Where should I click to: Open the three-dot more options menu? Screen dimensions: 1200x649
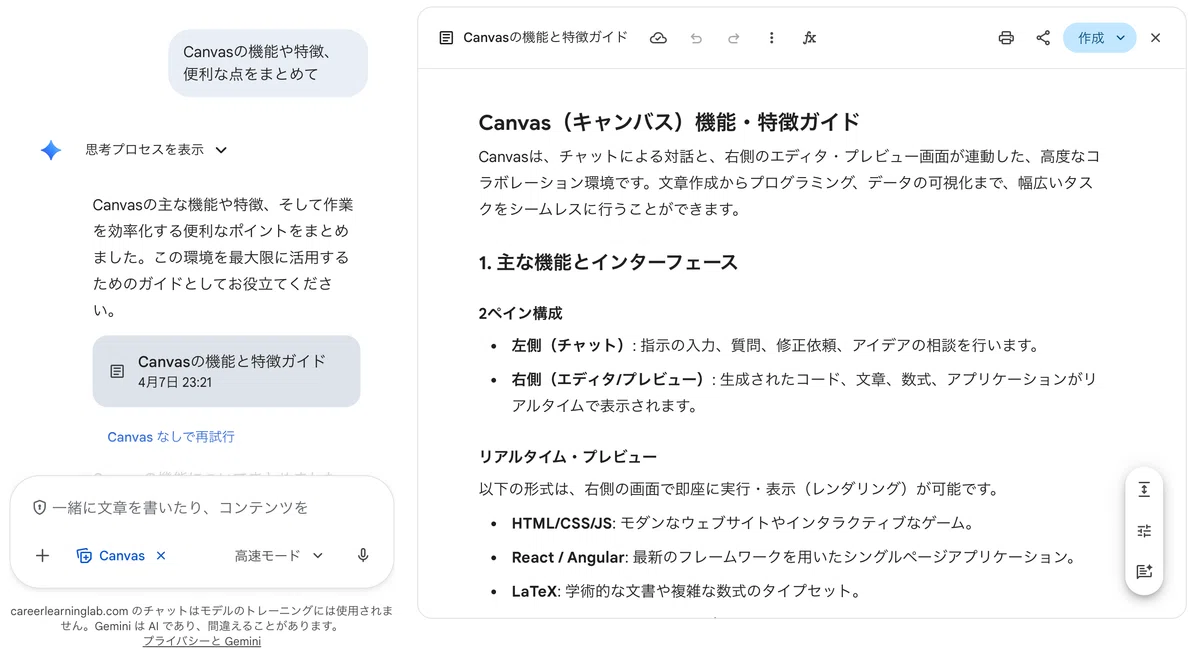pos(771,38)
